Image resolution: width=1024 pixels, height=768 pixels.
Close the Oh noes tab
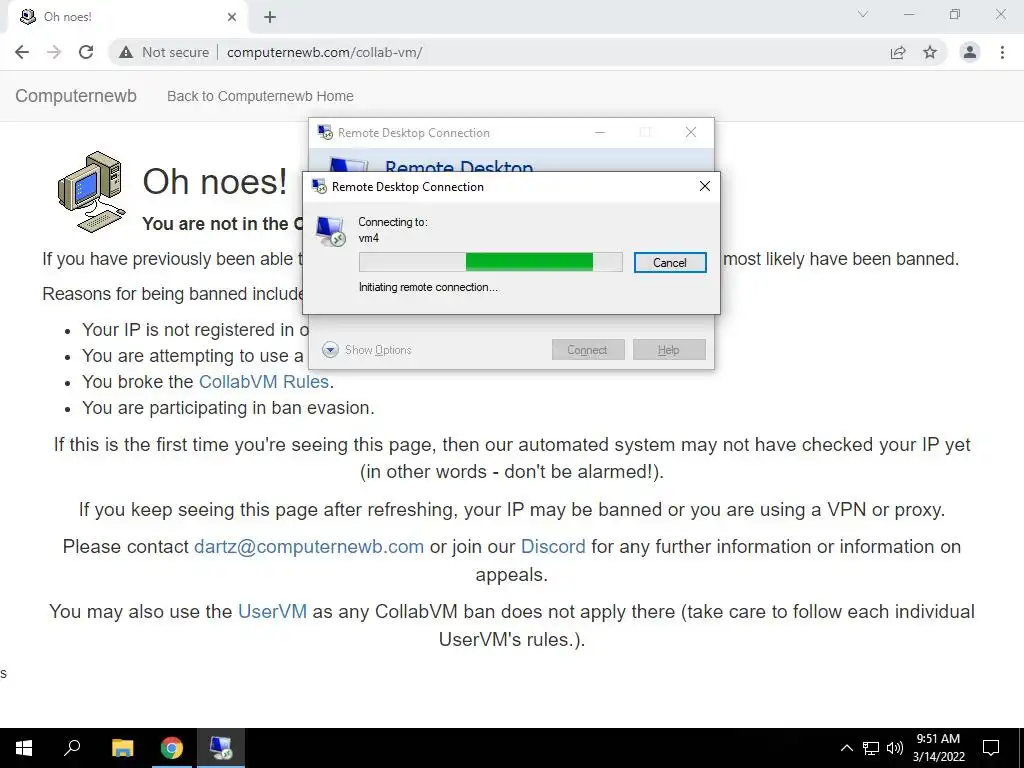(x=232, y=17)
